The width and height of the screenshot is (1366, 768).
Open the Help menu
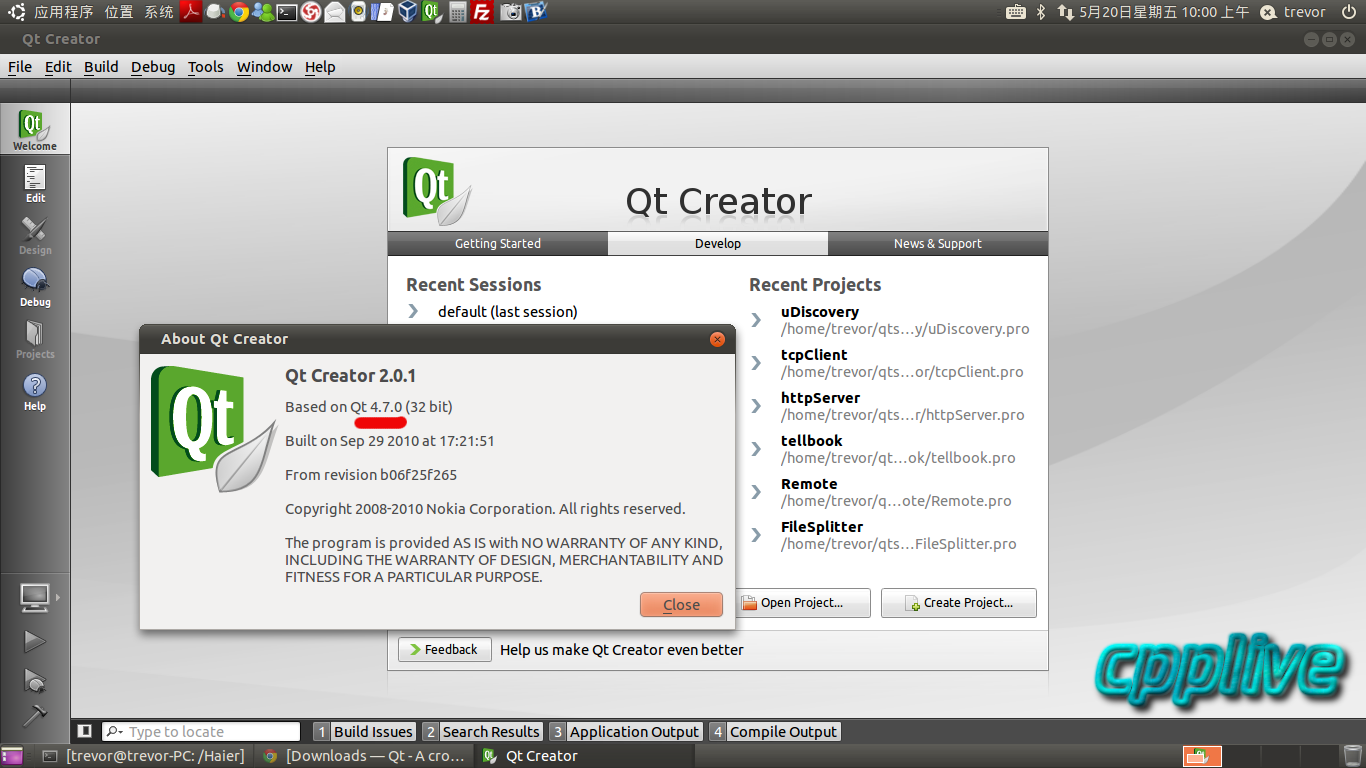320,67
